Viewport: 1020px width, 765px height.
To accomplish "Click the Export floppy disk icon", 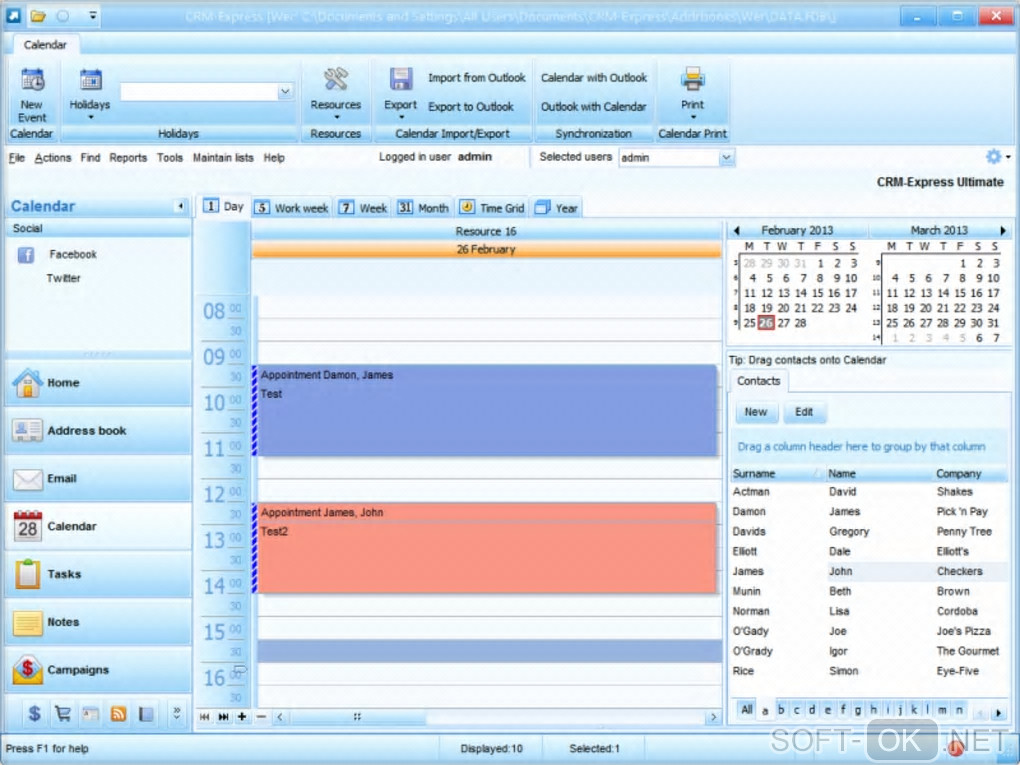I will (401, 79).
